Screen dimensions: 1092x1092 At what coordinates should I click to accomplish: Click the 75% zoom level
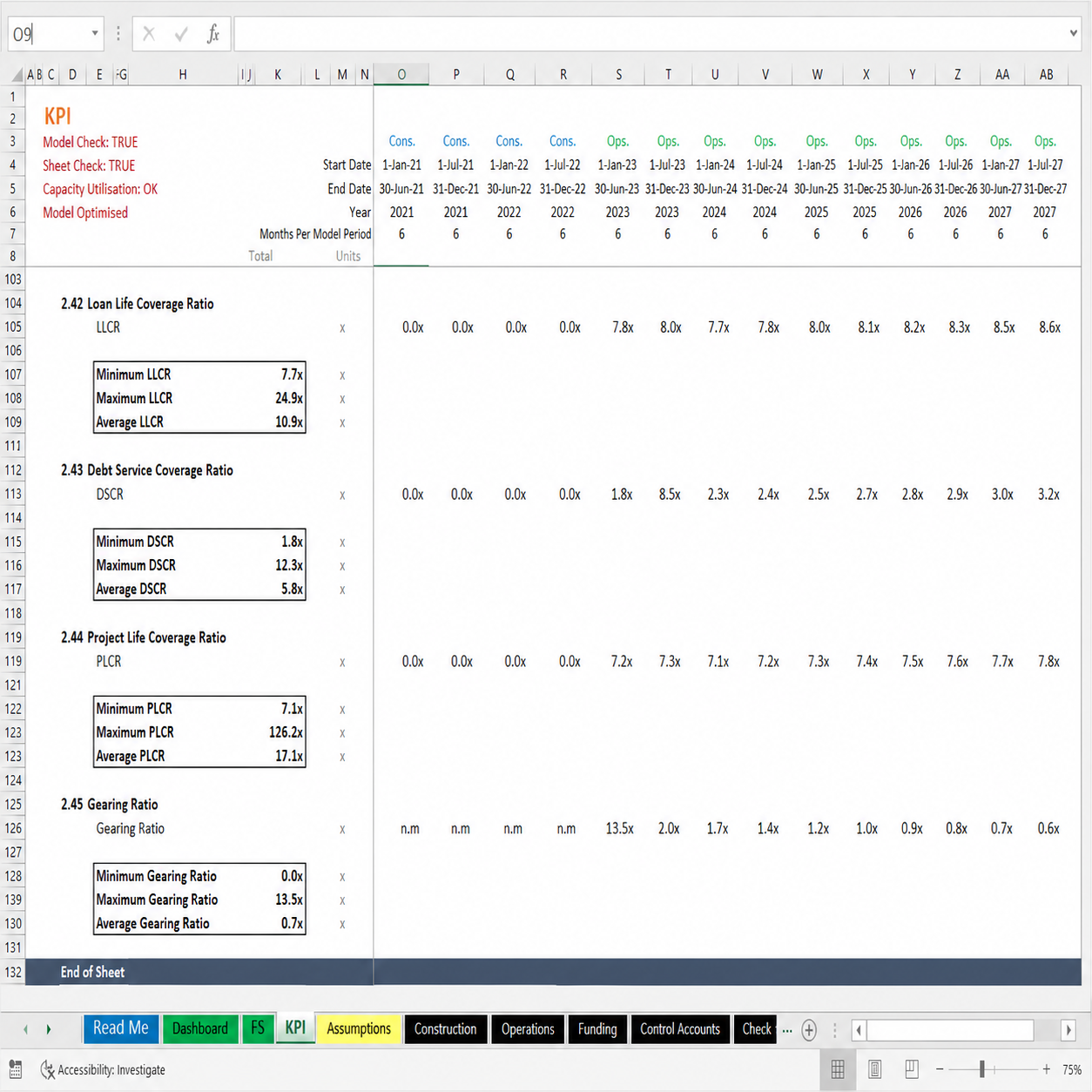point(1072,1069)
